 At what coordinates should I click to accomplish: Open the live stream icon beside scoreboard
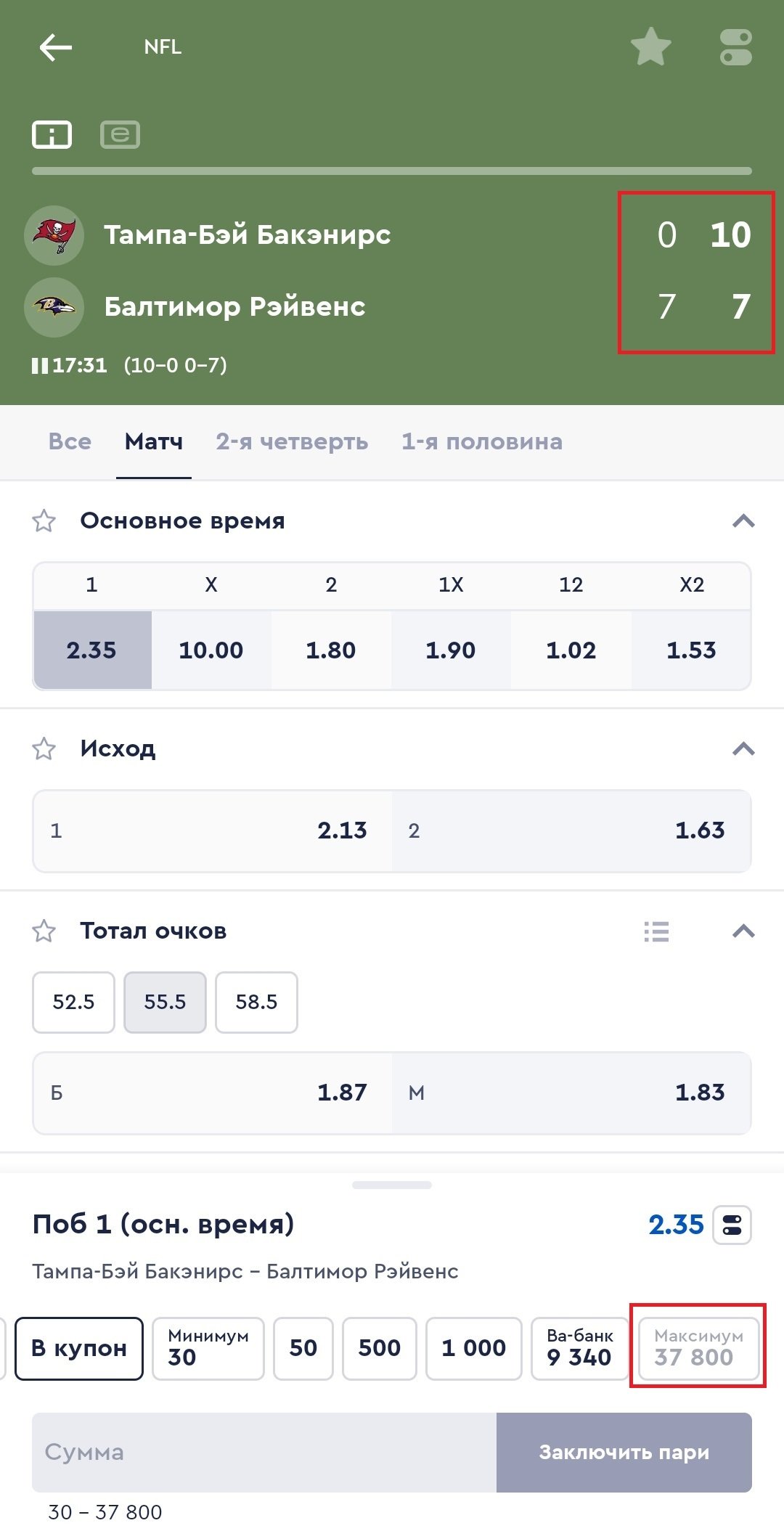point(120,135)
